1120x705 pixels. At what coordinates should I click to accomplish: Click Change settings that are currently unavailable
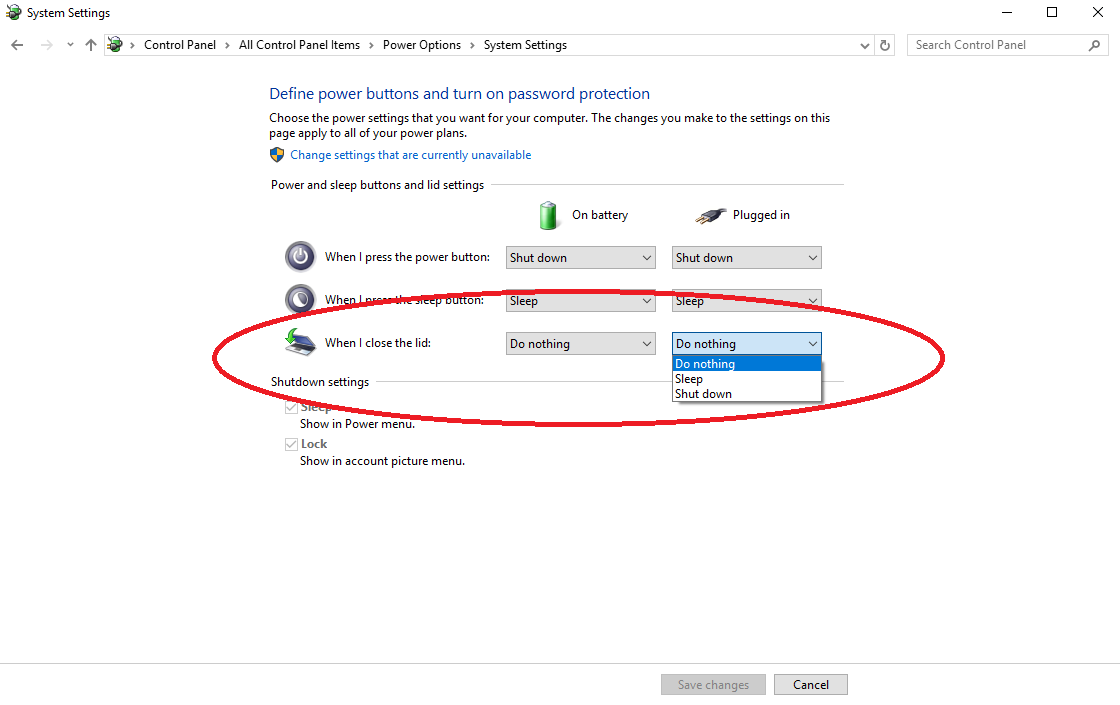pos(411,155)
